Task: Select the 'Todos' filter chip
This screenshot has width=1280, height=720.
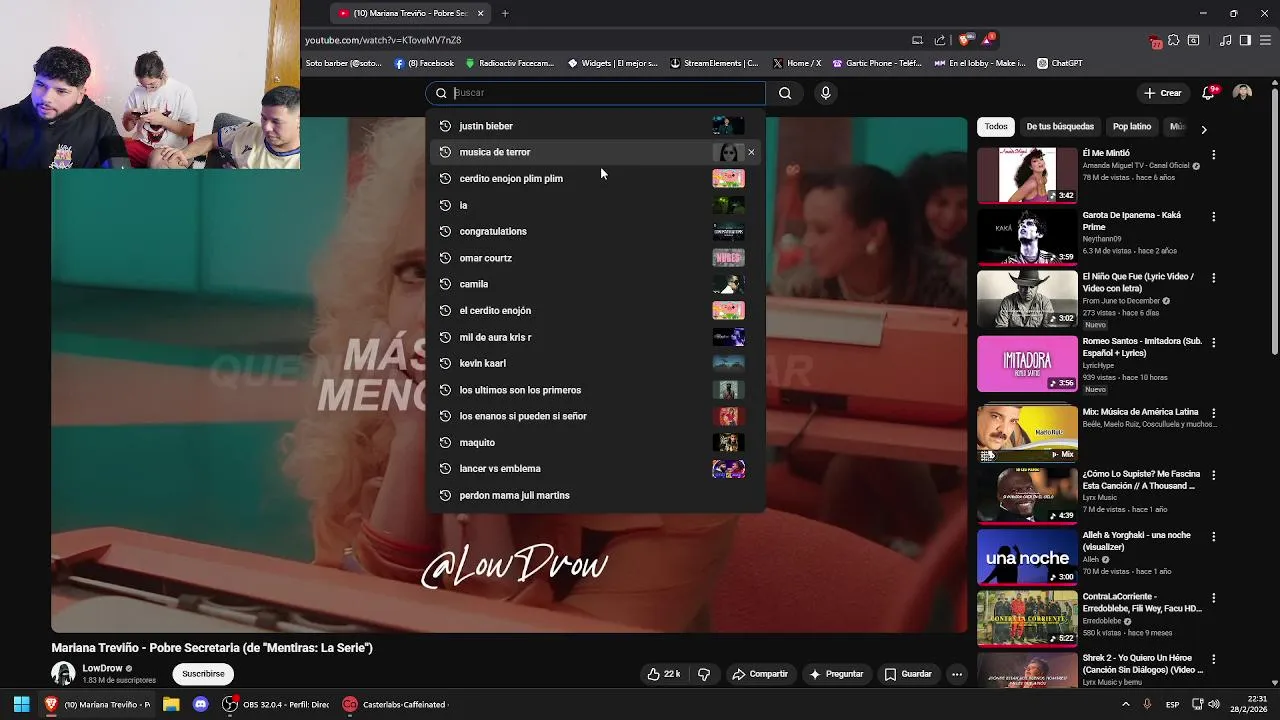Action: pyautogui.click(x=996, y=127)
